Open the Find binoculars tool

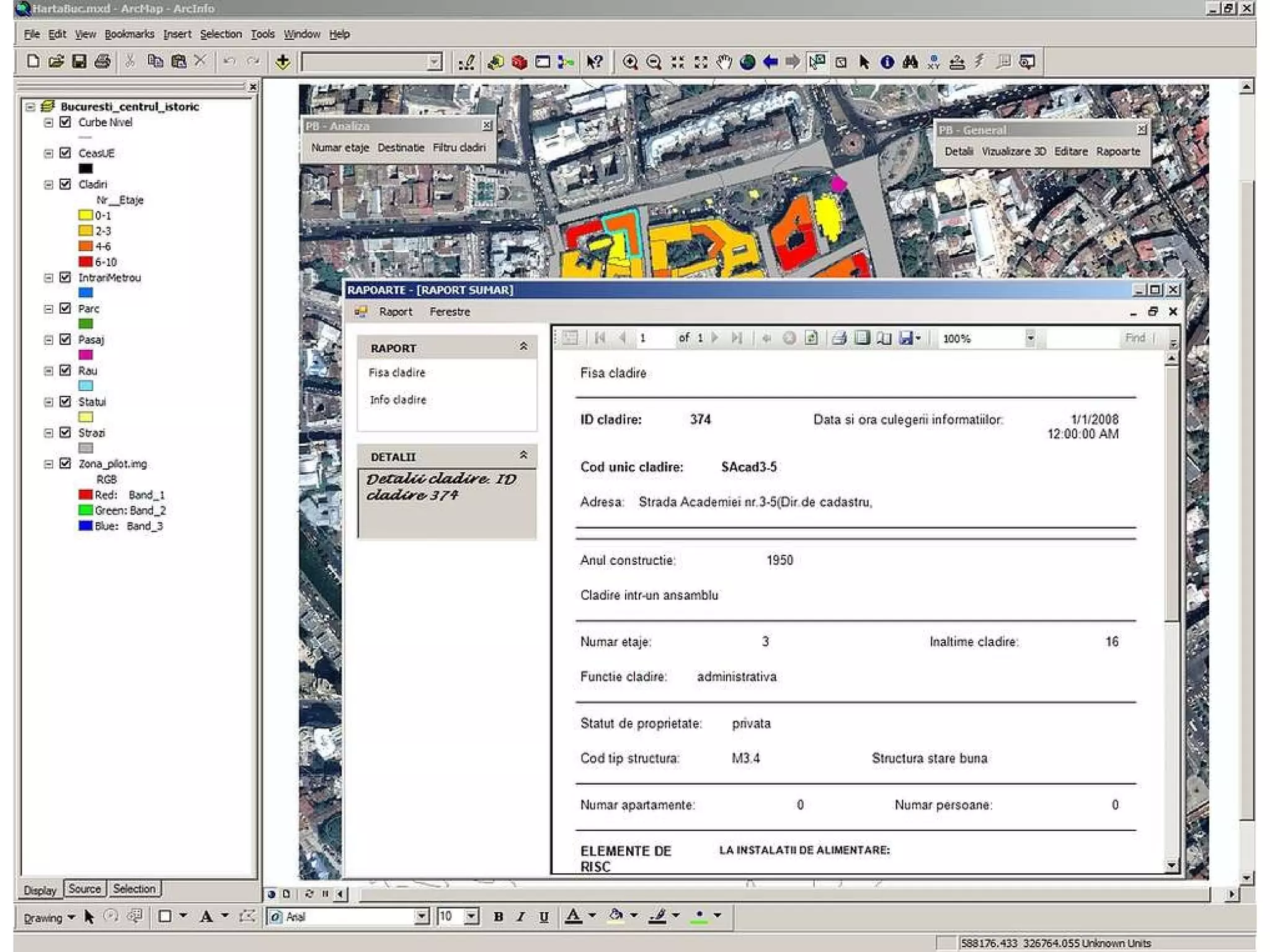pyautogui.click(x=910, y=62)
